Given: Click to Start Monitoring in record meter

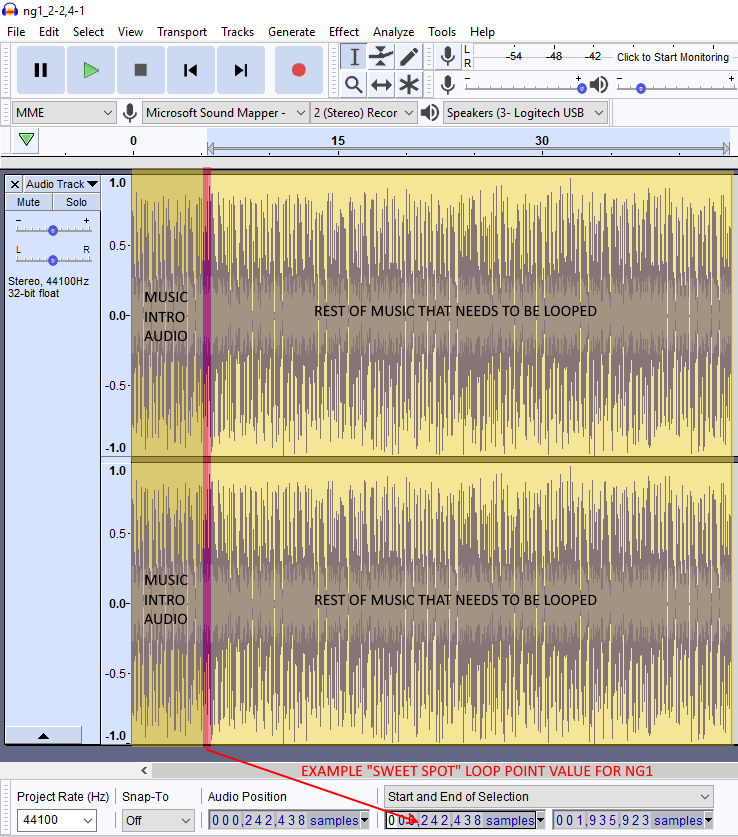Looking at the screenshot, I should 672,57.
